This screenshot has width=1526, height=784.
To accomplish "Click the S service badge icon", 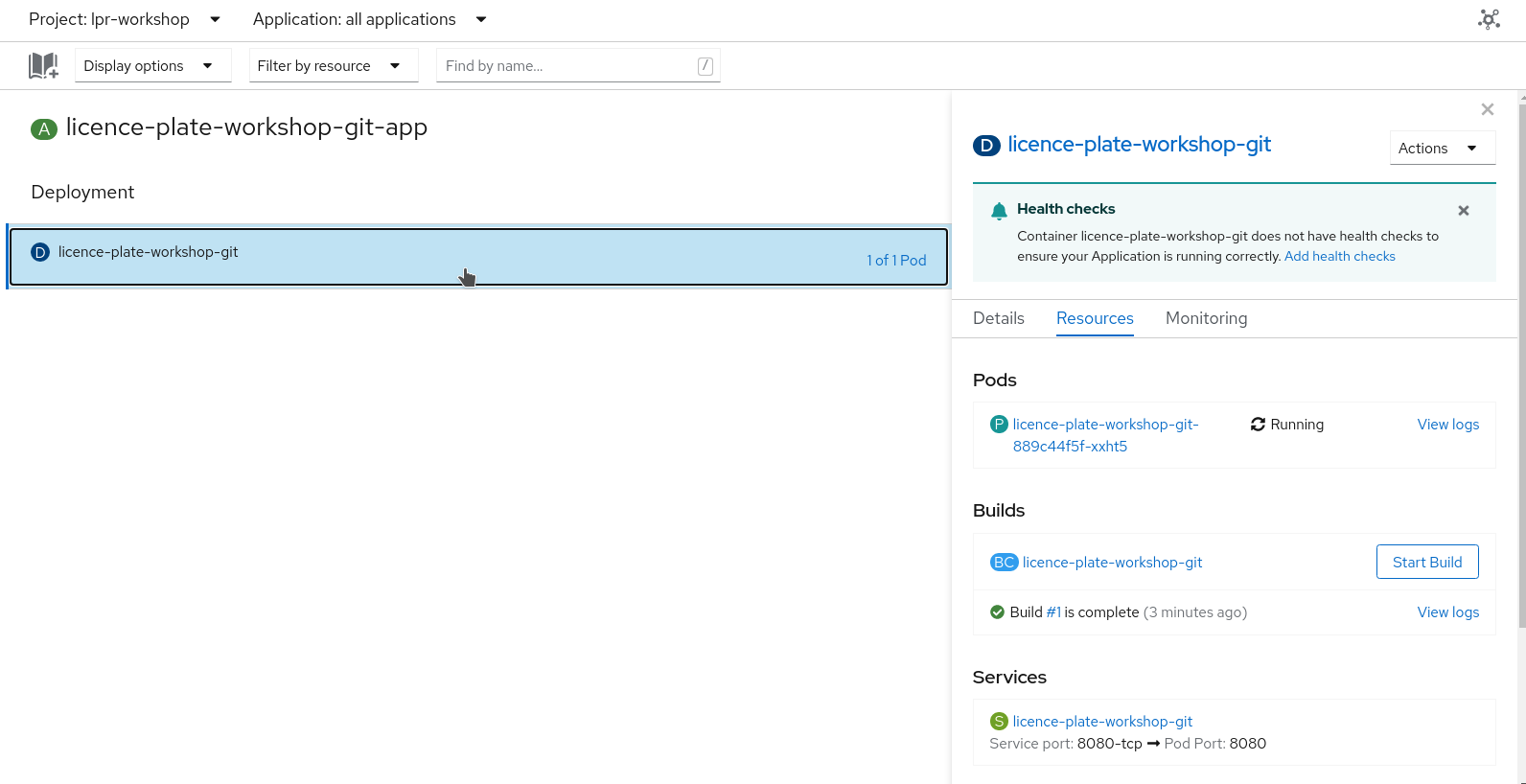I will click(999, 722).
